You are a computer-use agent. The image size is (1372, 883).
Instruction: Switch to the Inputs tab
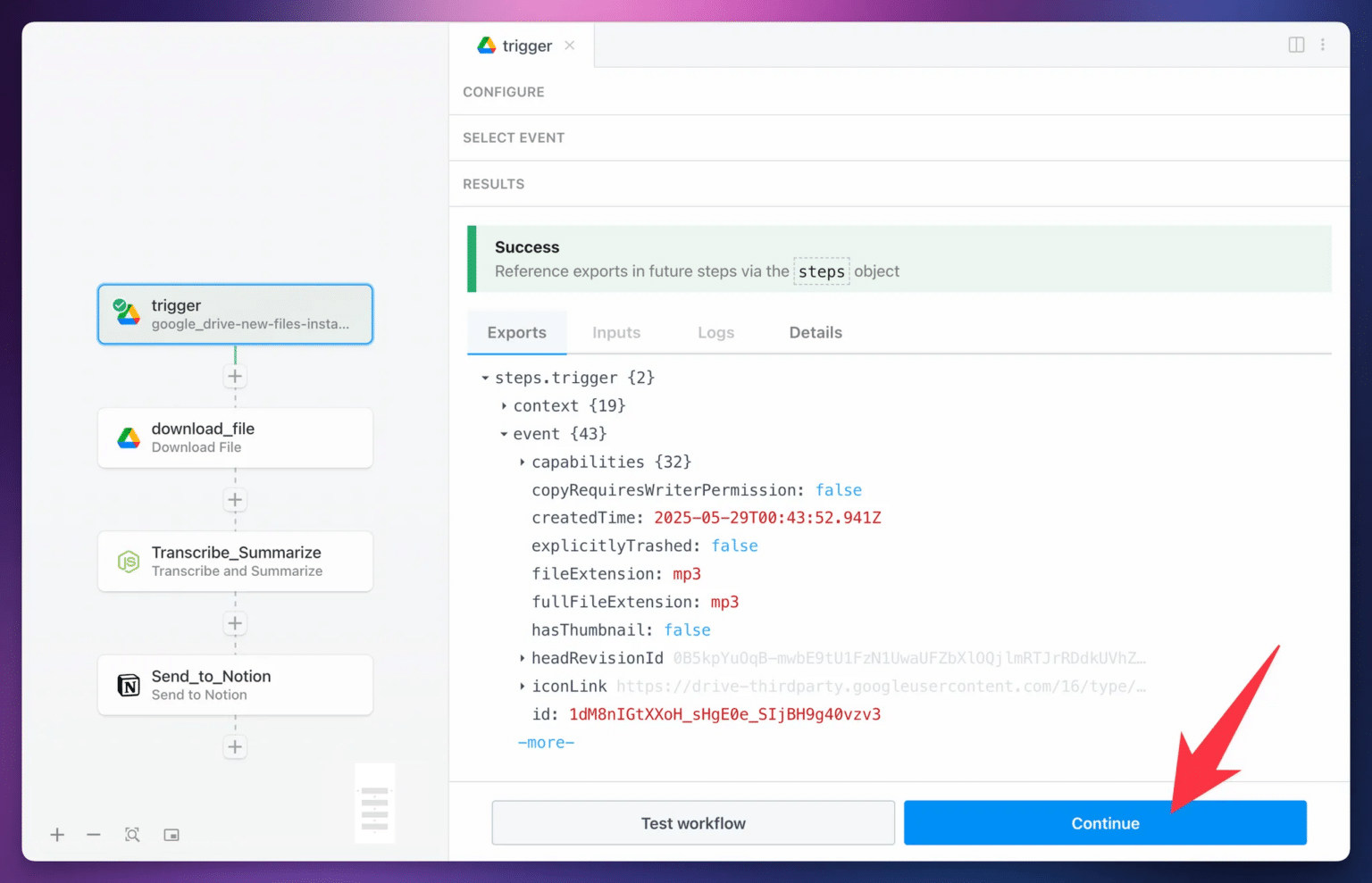point(615,332)
